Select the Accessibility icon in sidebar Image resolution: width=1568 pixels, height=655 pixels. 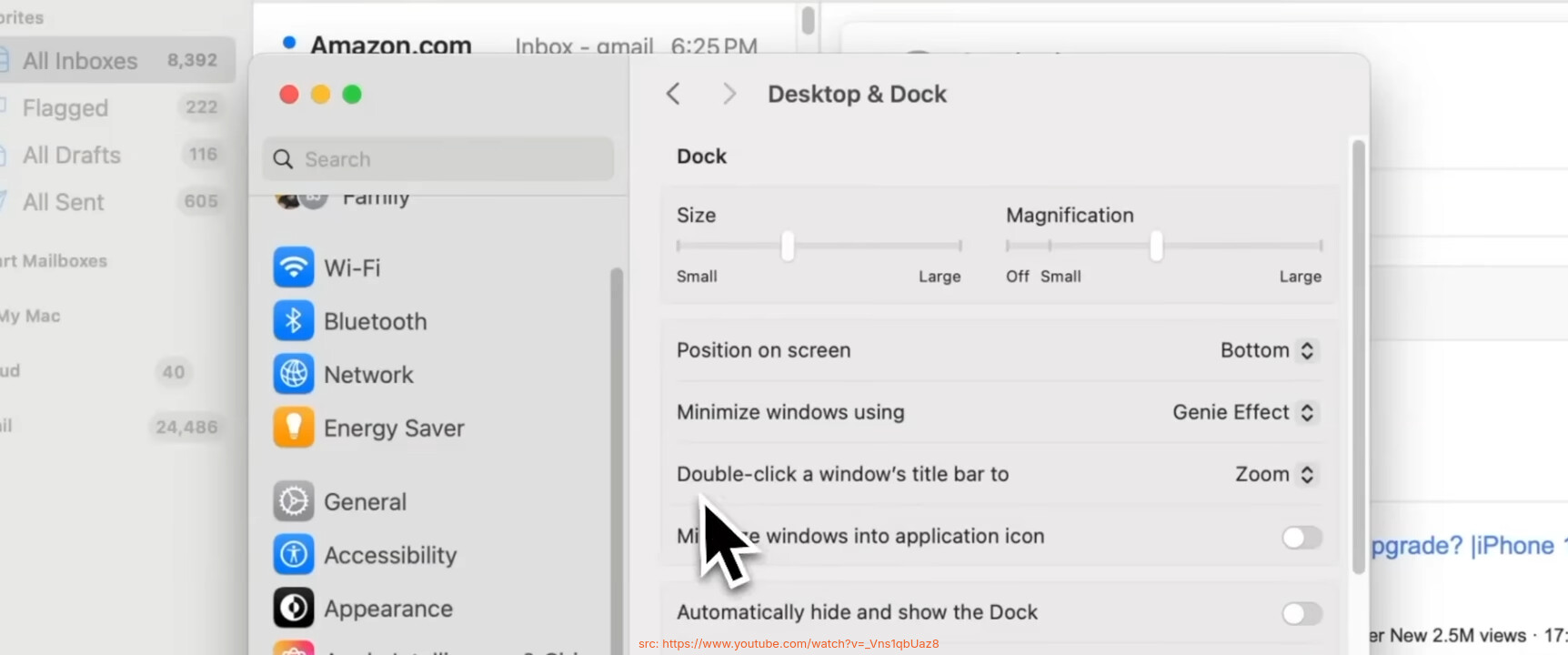point(294,555)
